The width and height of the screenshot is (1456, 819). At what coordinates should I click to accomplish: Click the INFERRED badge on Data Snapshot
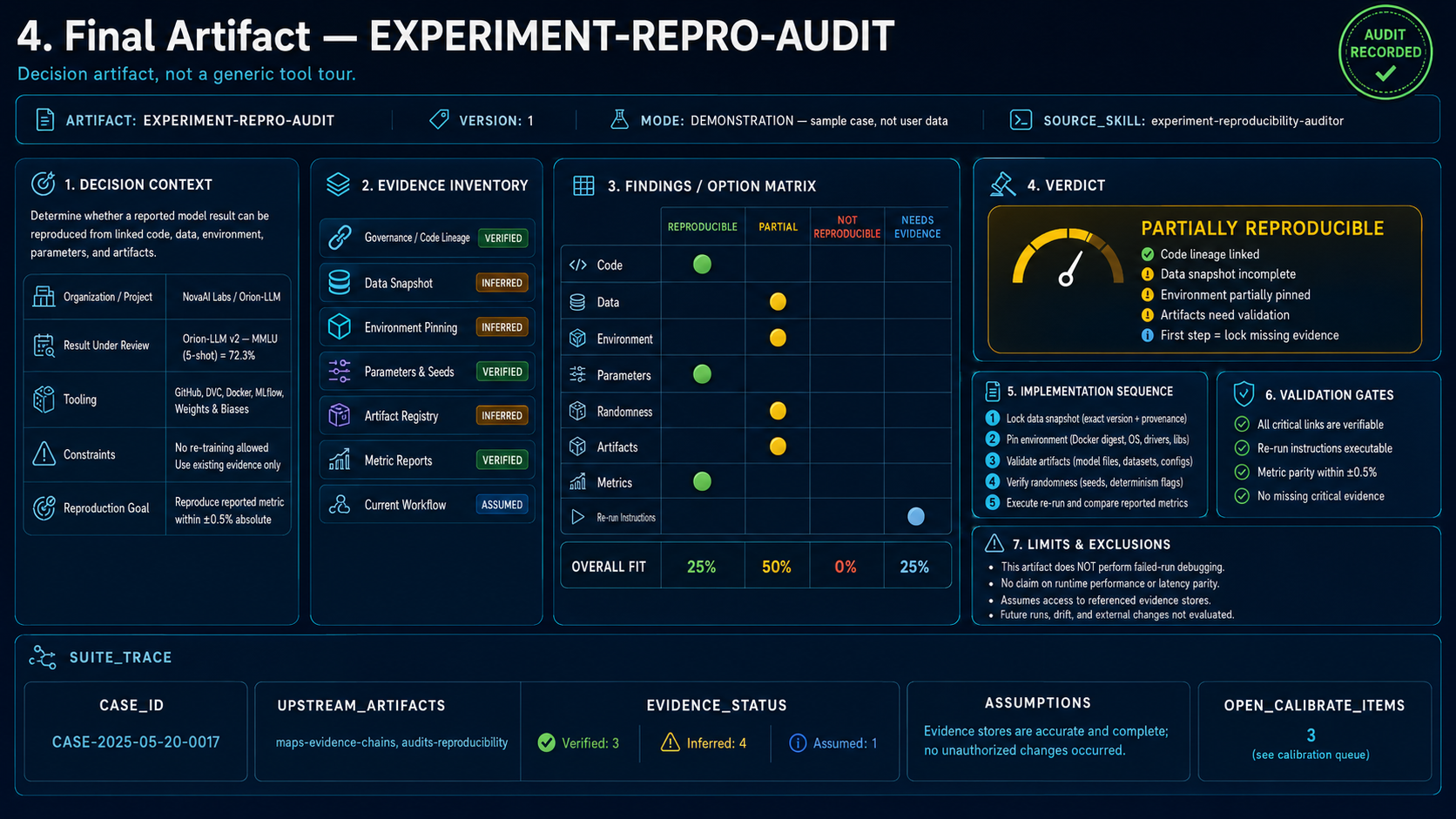[x=502, y=283]
